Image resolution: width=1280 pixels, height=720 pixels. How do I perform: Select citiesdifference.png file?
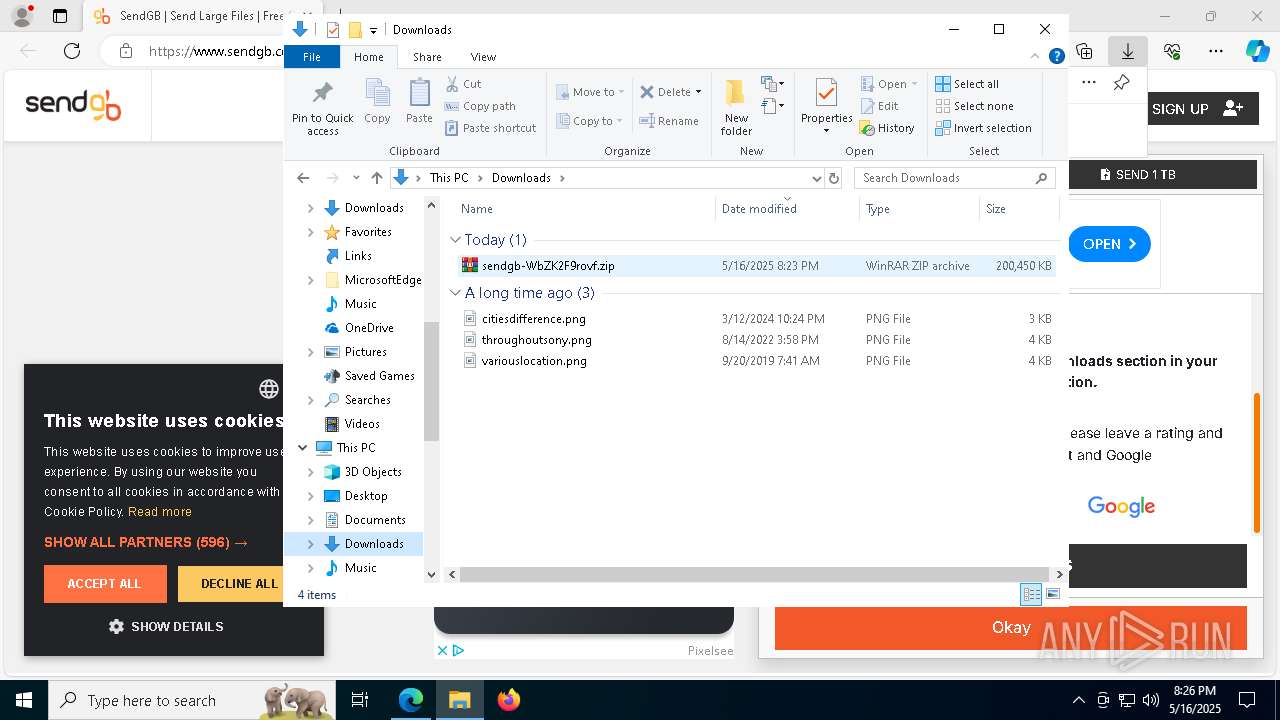click(756, 319)
